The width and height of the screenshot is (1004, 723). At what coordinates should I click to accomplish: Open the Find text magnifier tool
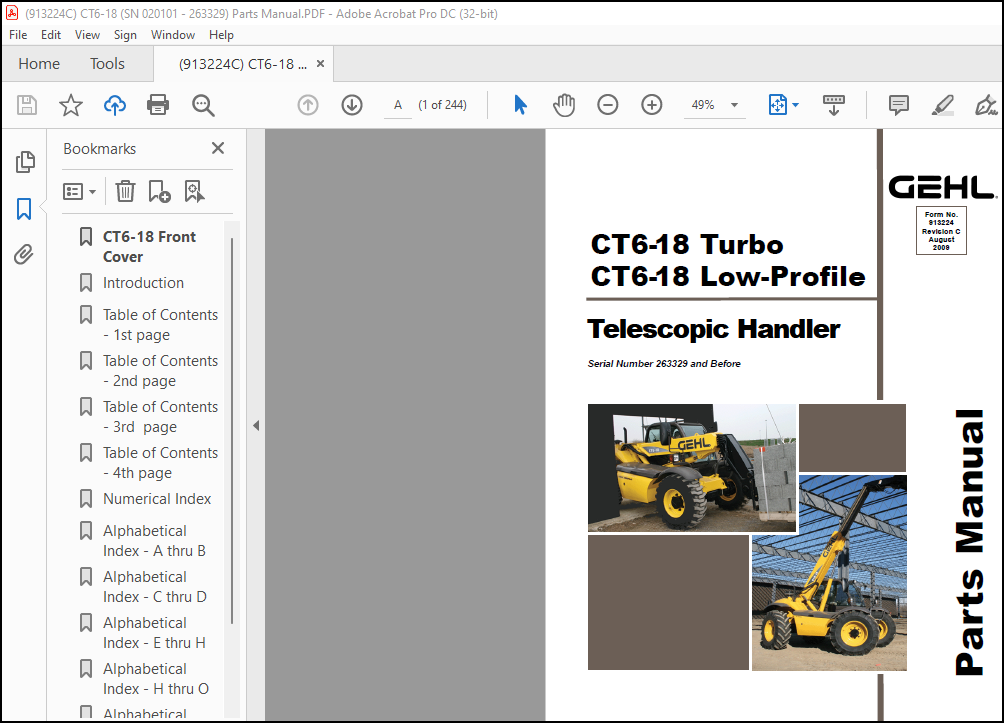click(203, 104)
